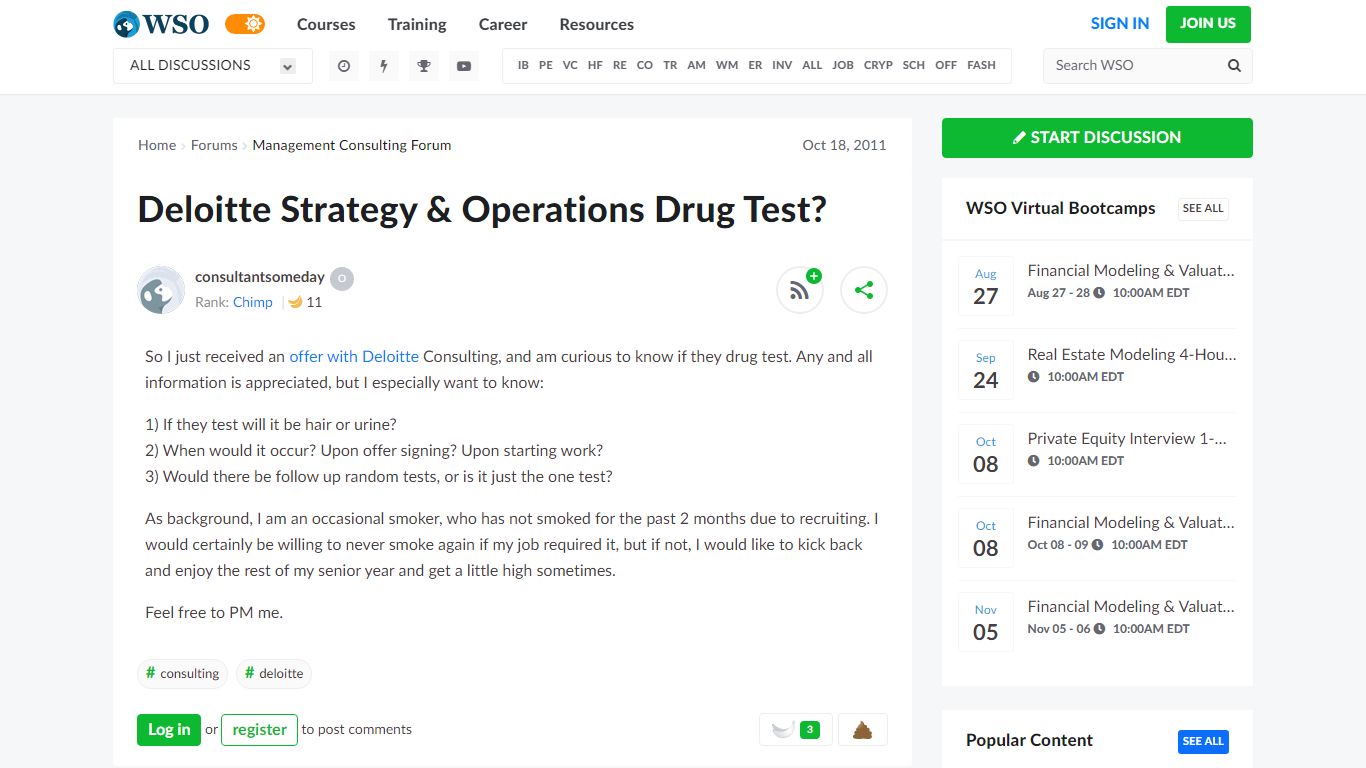Click the SIGN IN link

click(x=1120, y=23)
